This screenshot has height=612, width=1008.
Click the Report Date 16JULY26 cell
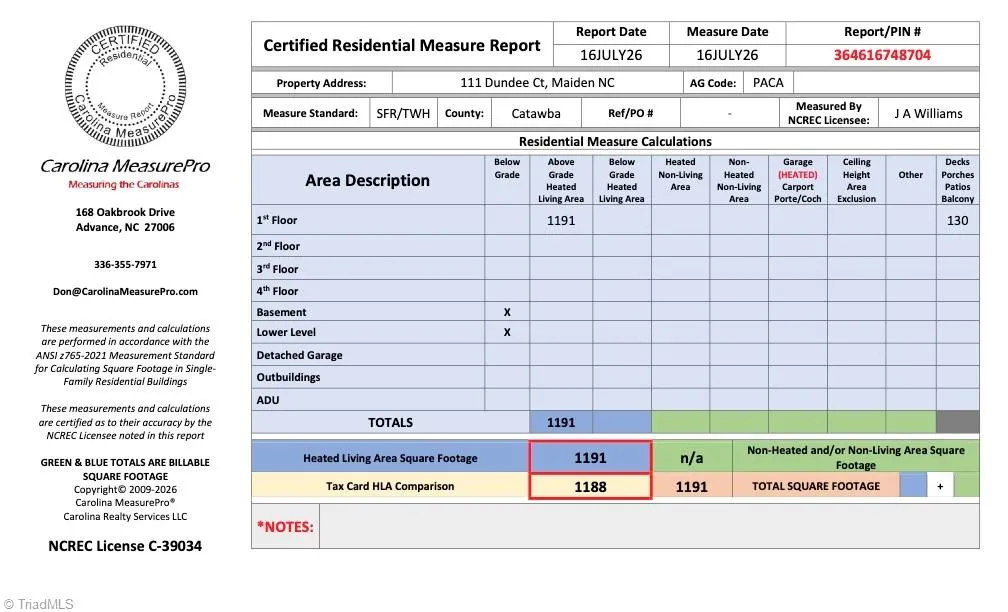click(611, 55)
